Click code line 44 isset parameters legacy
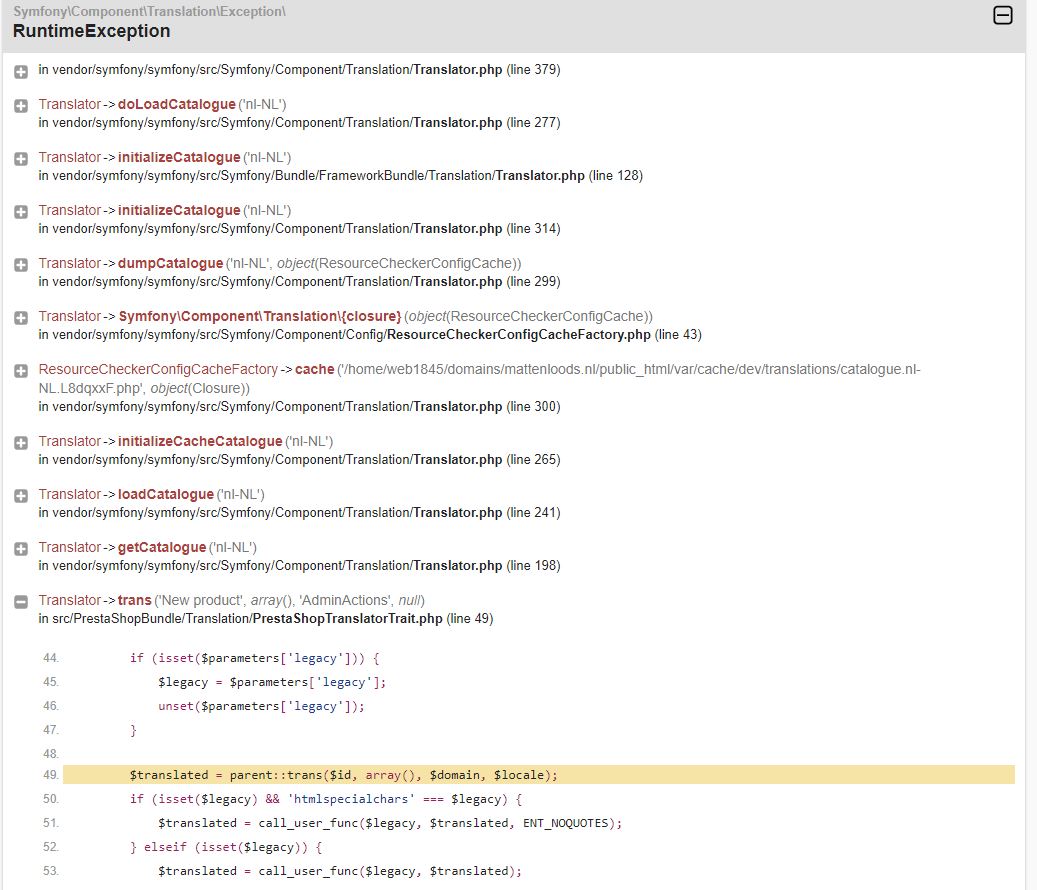Viewport: 1037px width, 890px height. tap(255, 658)
